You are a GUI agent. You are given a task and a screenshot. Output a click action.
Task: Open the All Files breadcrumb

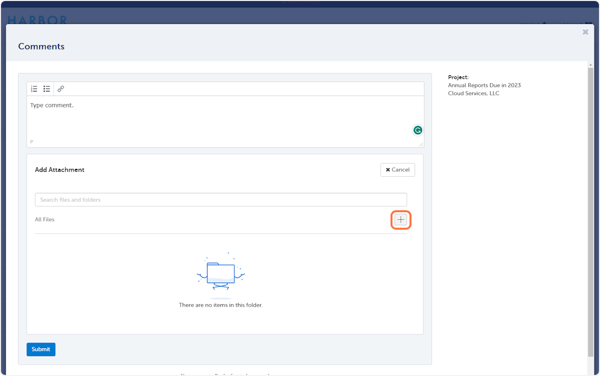(45, 220)
